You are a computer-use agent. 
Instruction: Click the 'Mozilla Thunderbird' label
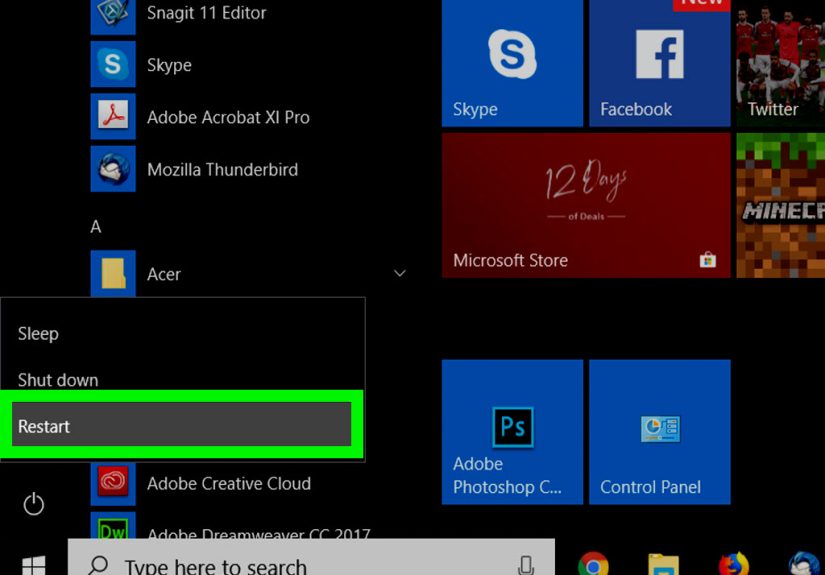click(x=223, y=169)
